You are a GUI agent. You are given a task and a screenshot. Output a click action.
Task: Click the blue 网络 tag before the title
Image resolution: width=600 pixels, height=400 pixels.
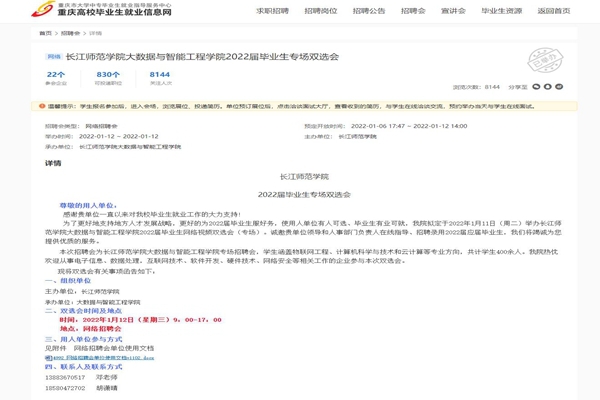pos(54,57)
